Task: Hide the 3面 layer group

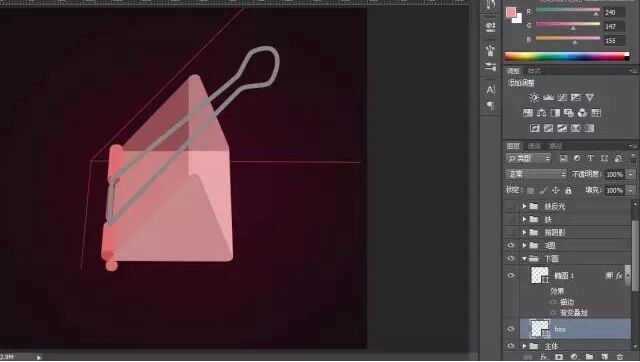Action: click(511, 245)
